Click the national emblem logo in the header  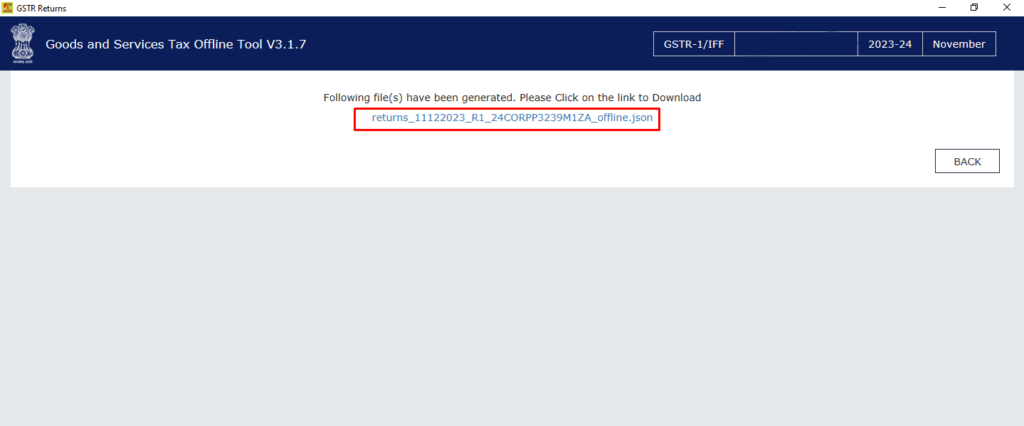[x=22, y=44]
